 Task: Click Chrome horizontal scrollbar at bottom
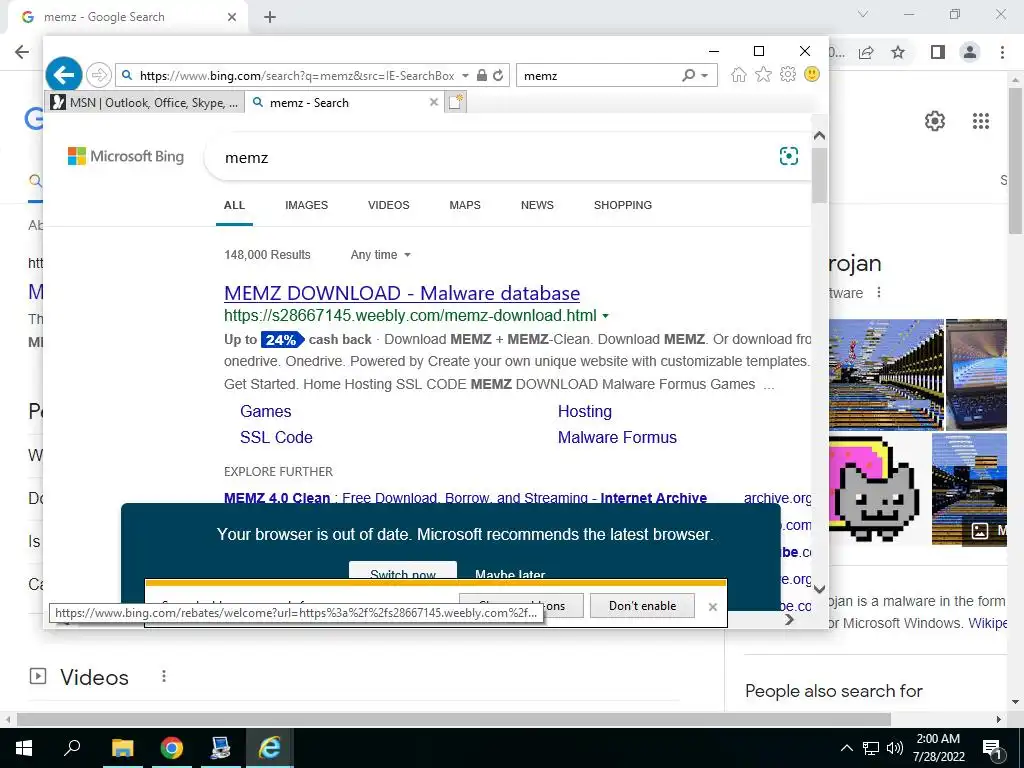(454, 719)
